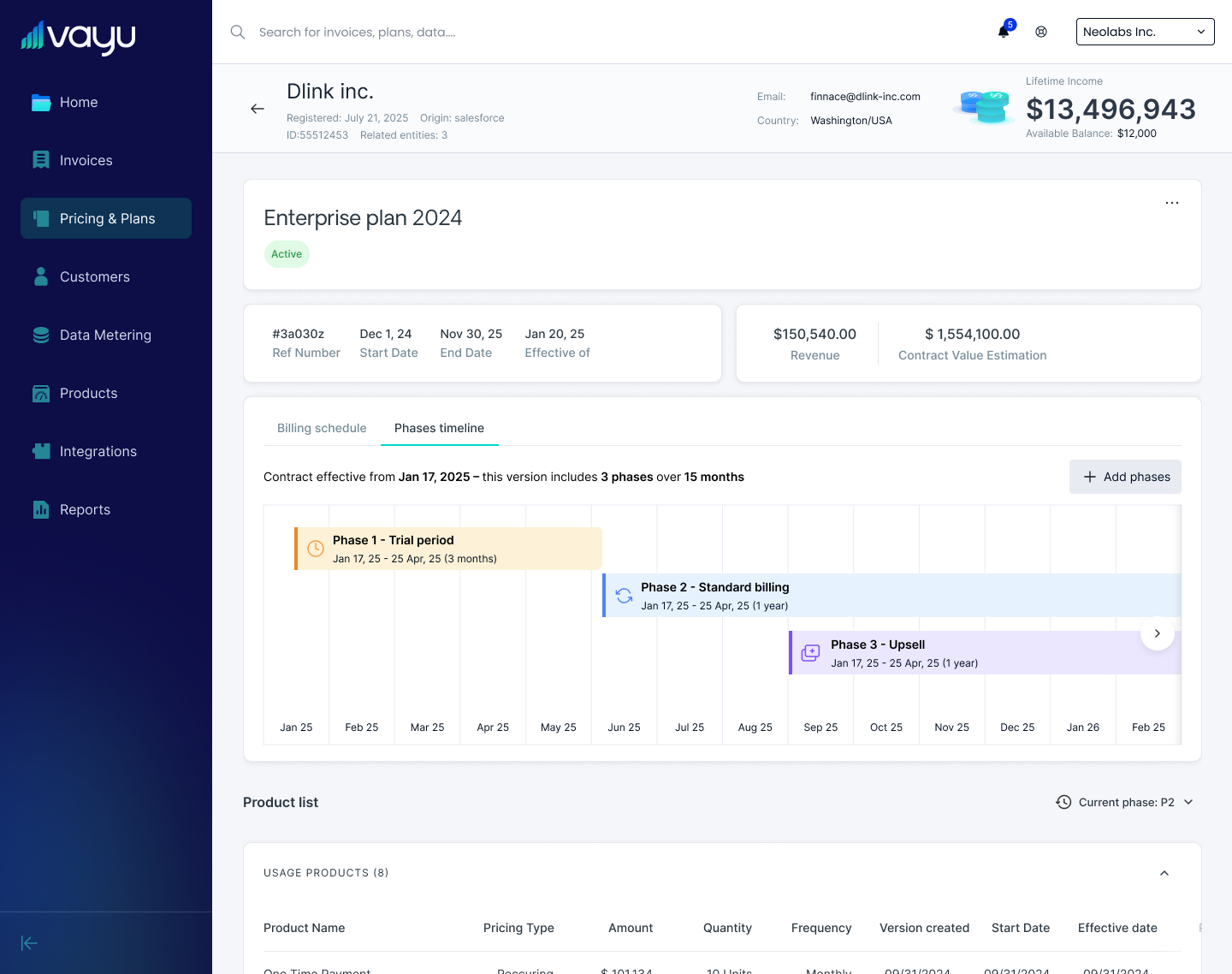Screen dimensions: 1232x974
Task: Click the Add phases button
Action: click(1125, 477)
